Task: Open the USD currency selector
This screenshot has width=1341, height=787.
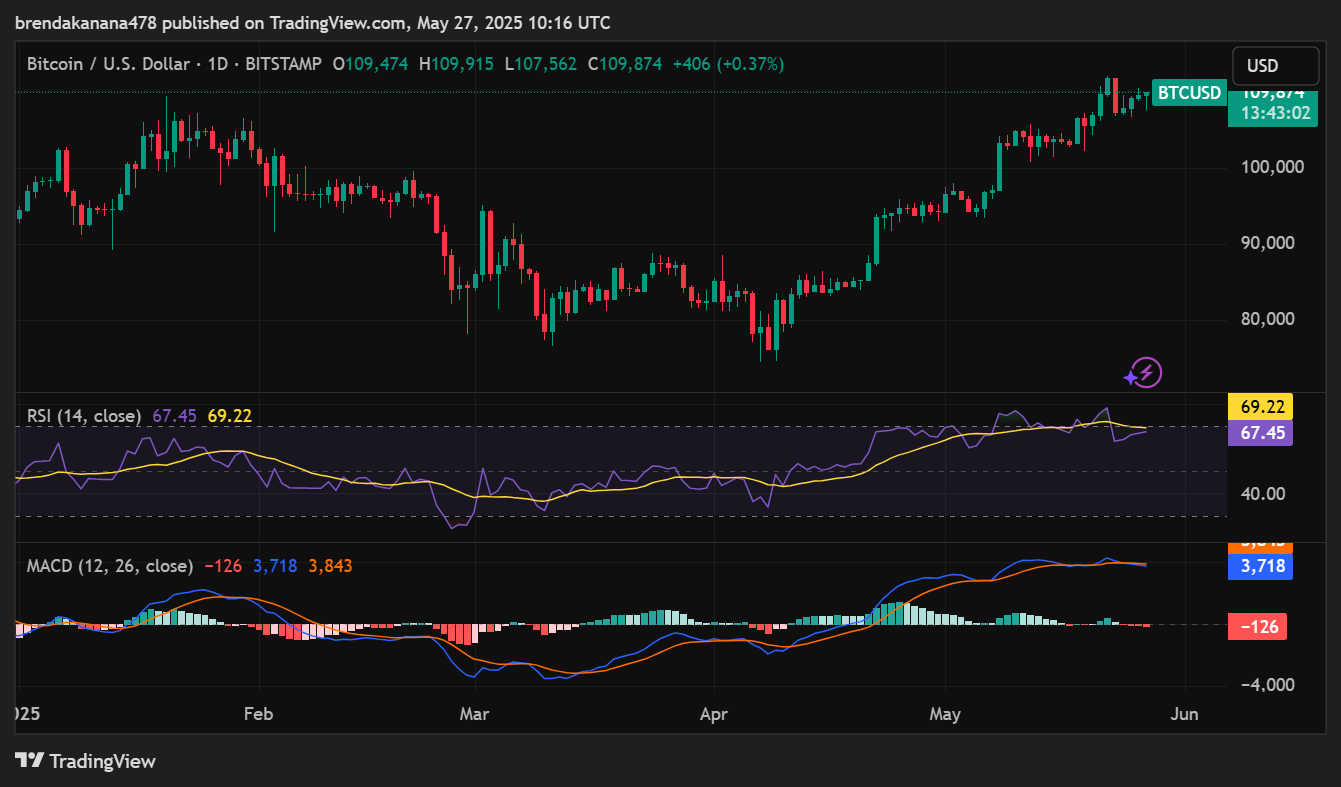Action: [x=1275, y=66]
